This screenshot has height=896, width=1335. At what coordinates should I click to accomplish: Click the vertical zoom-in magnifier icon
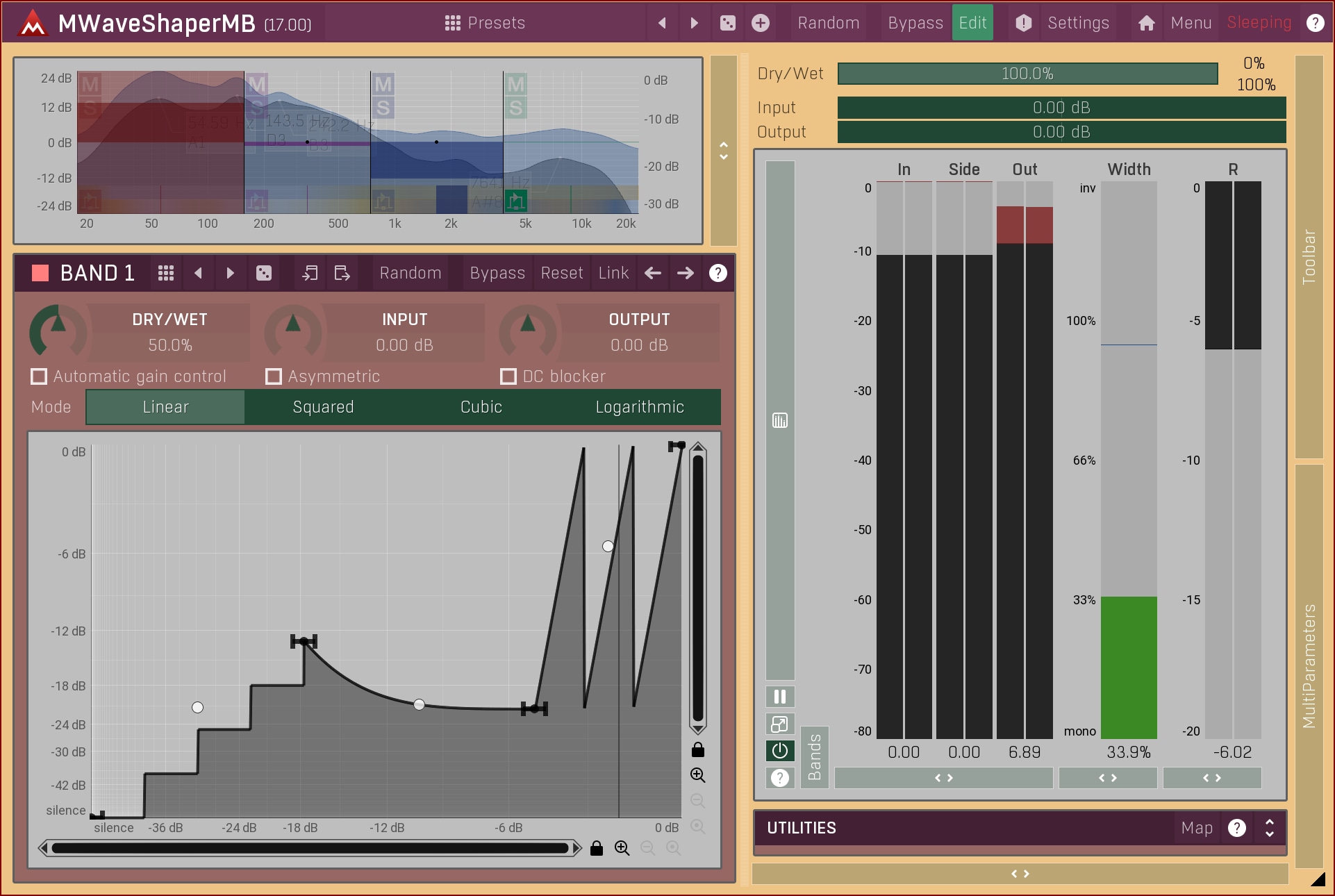(x=697, y=775)
